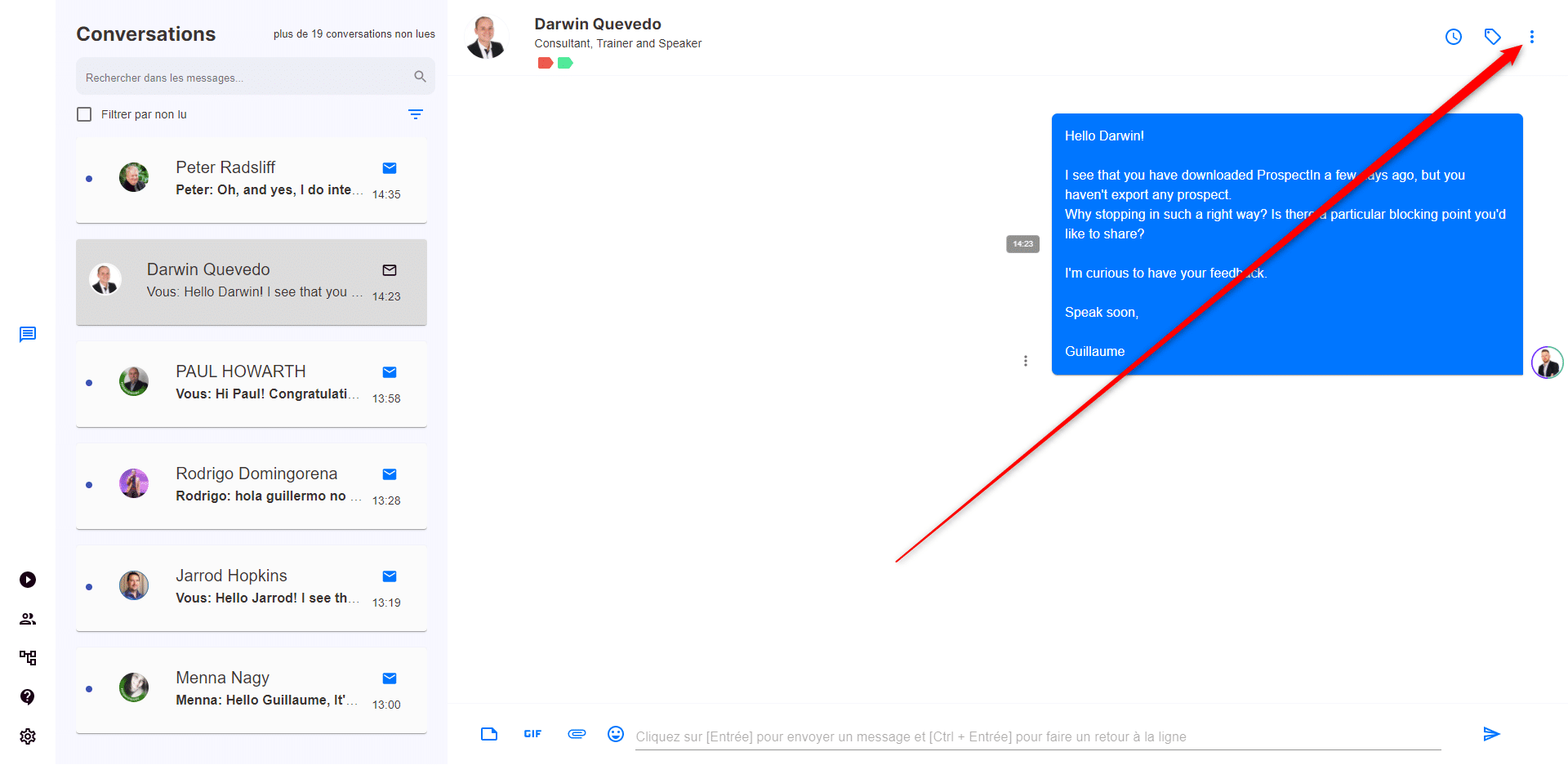The height and width of the screenshot is (765, 1568).
Task: Click the play tutorial icon in sidebar
Action: (x=28, y=580)
